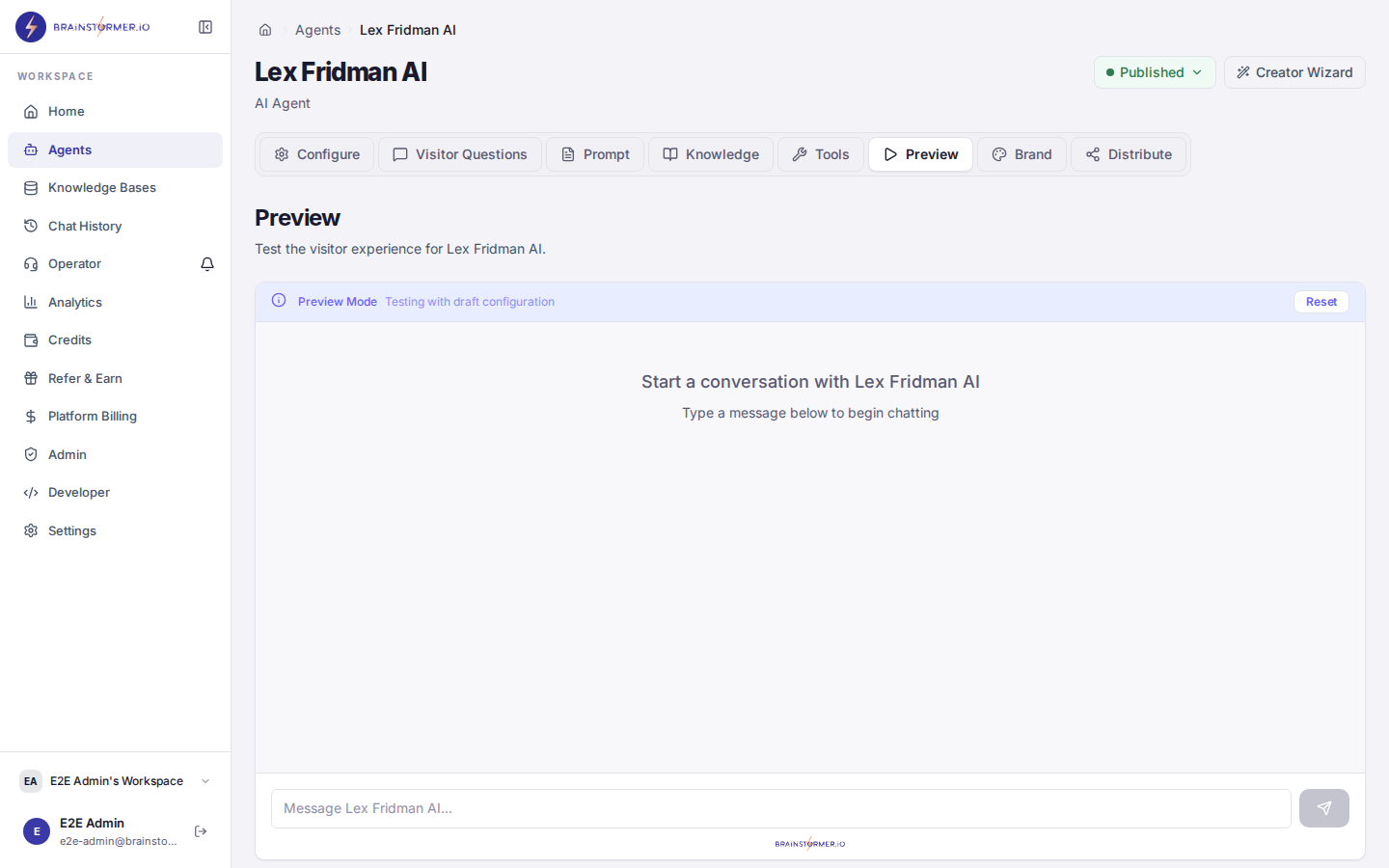
Task: Go to Analytics section
Action: [115, 302]
